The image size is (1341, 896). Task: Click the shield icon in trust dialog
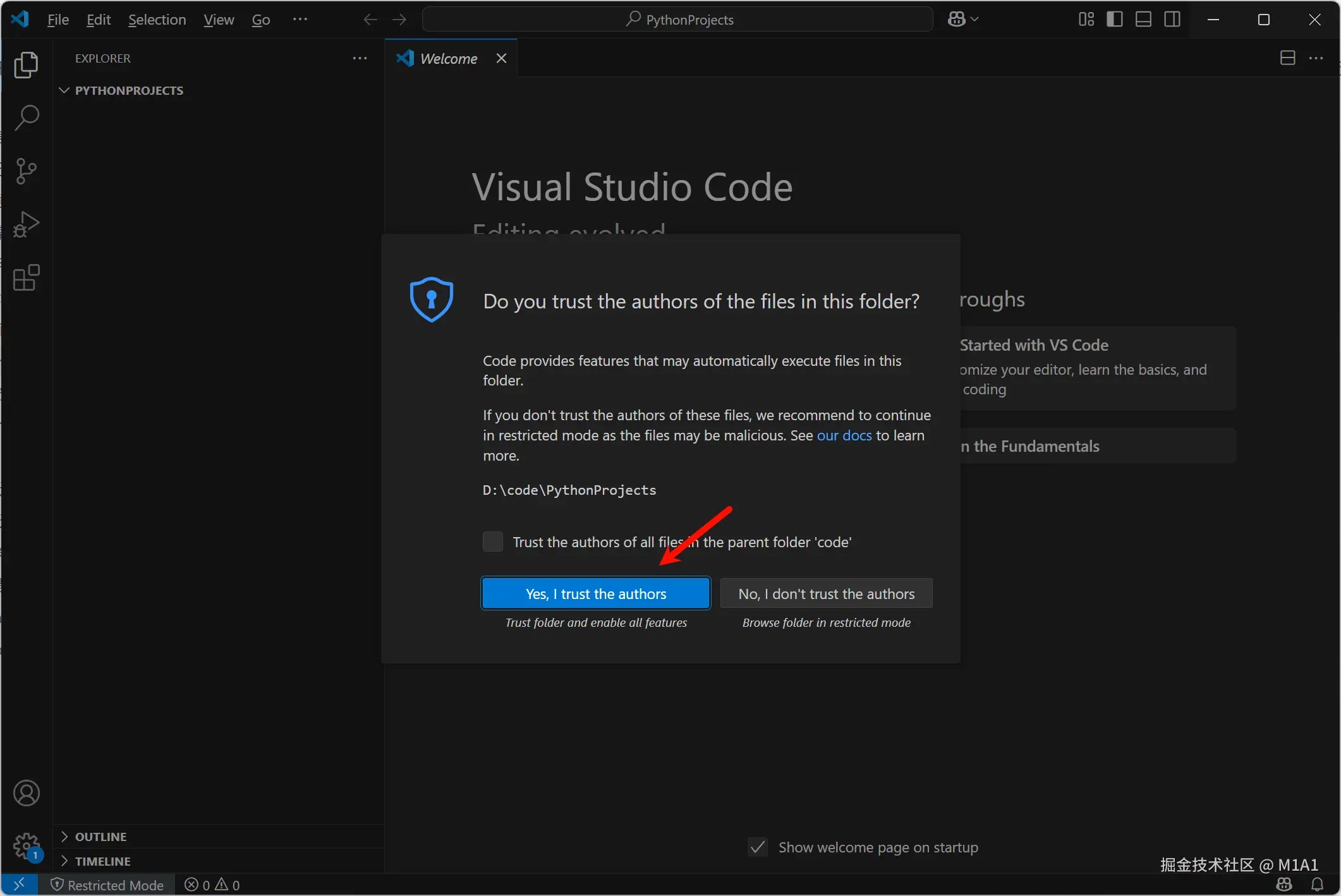coord(432,300)
